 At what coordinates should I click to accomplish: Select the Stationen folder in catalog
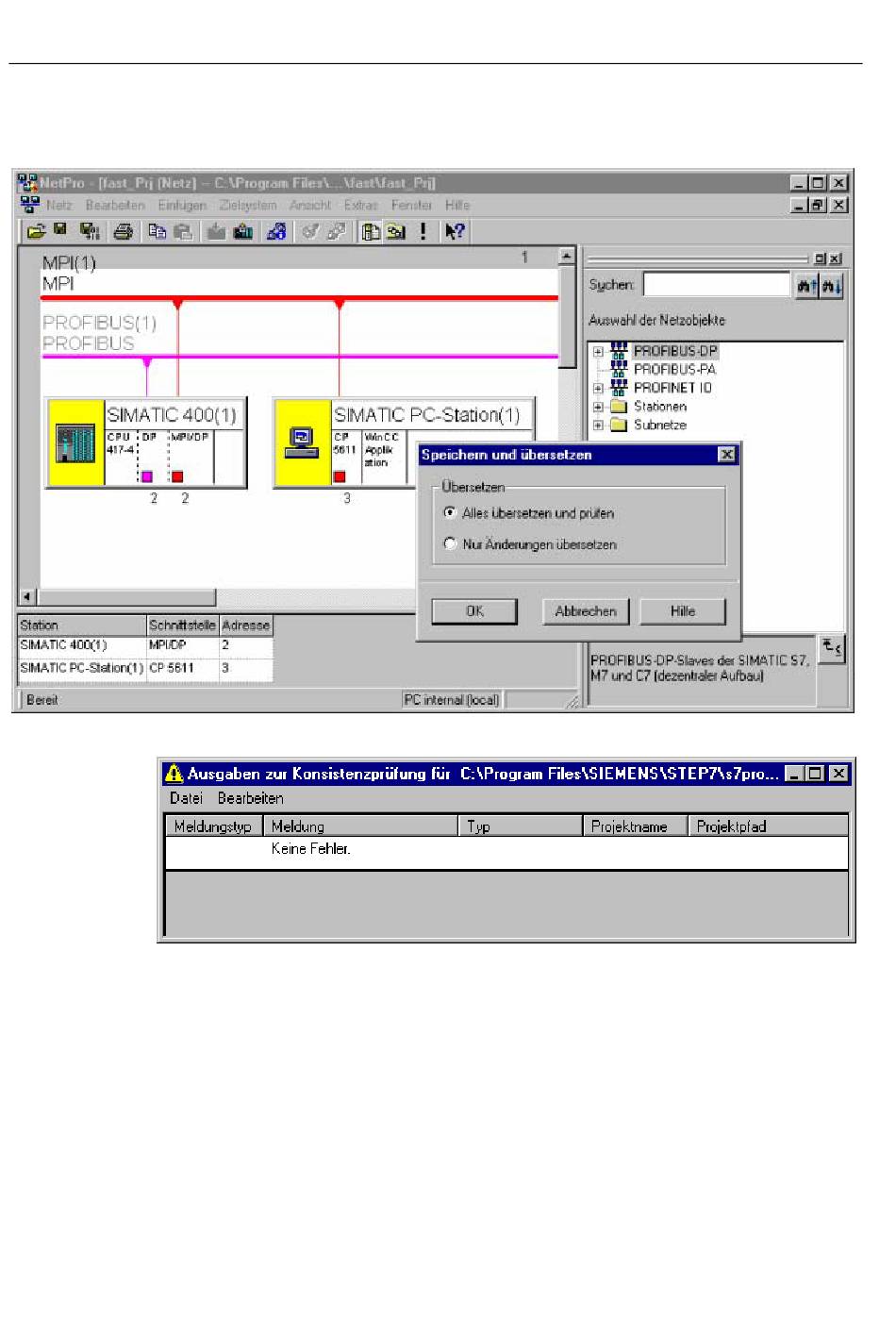click(x=659, y=407)
